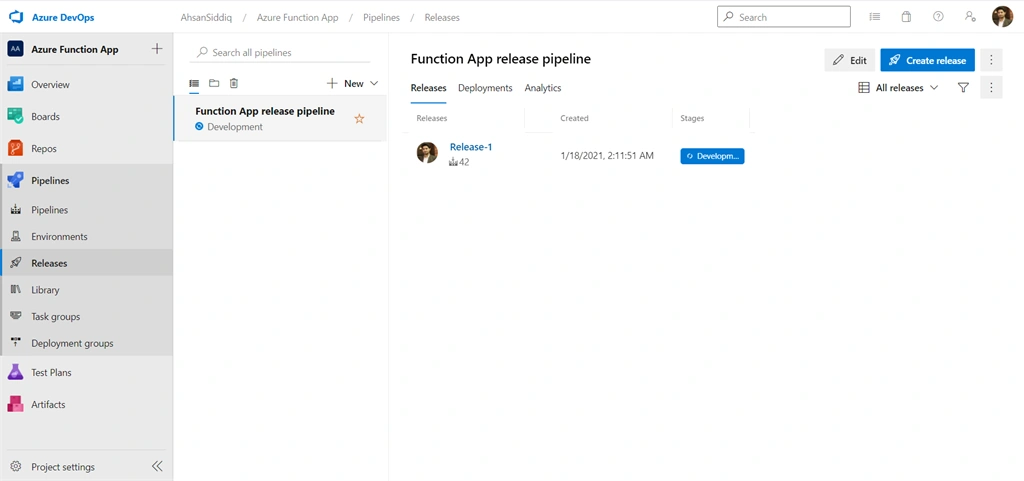The width and height of the screenshot is (1024, 481).
Task: Open the work items list icon in header
Action: pos(874,17)
